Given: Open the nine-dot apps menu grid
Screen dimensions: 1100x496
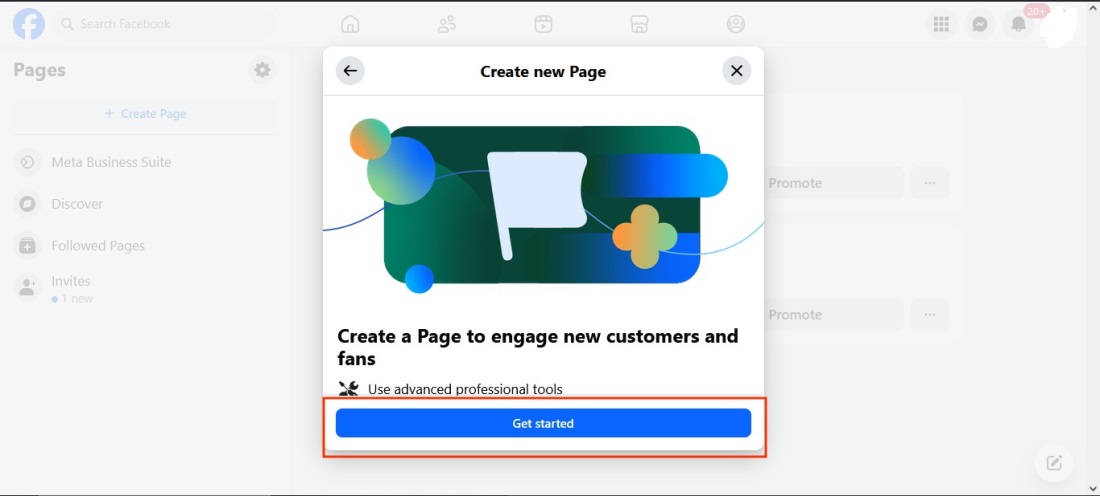Looking at the screenshot, I should (x=941, y=24).
